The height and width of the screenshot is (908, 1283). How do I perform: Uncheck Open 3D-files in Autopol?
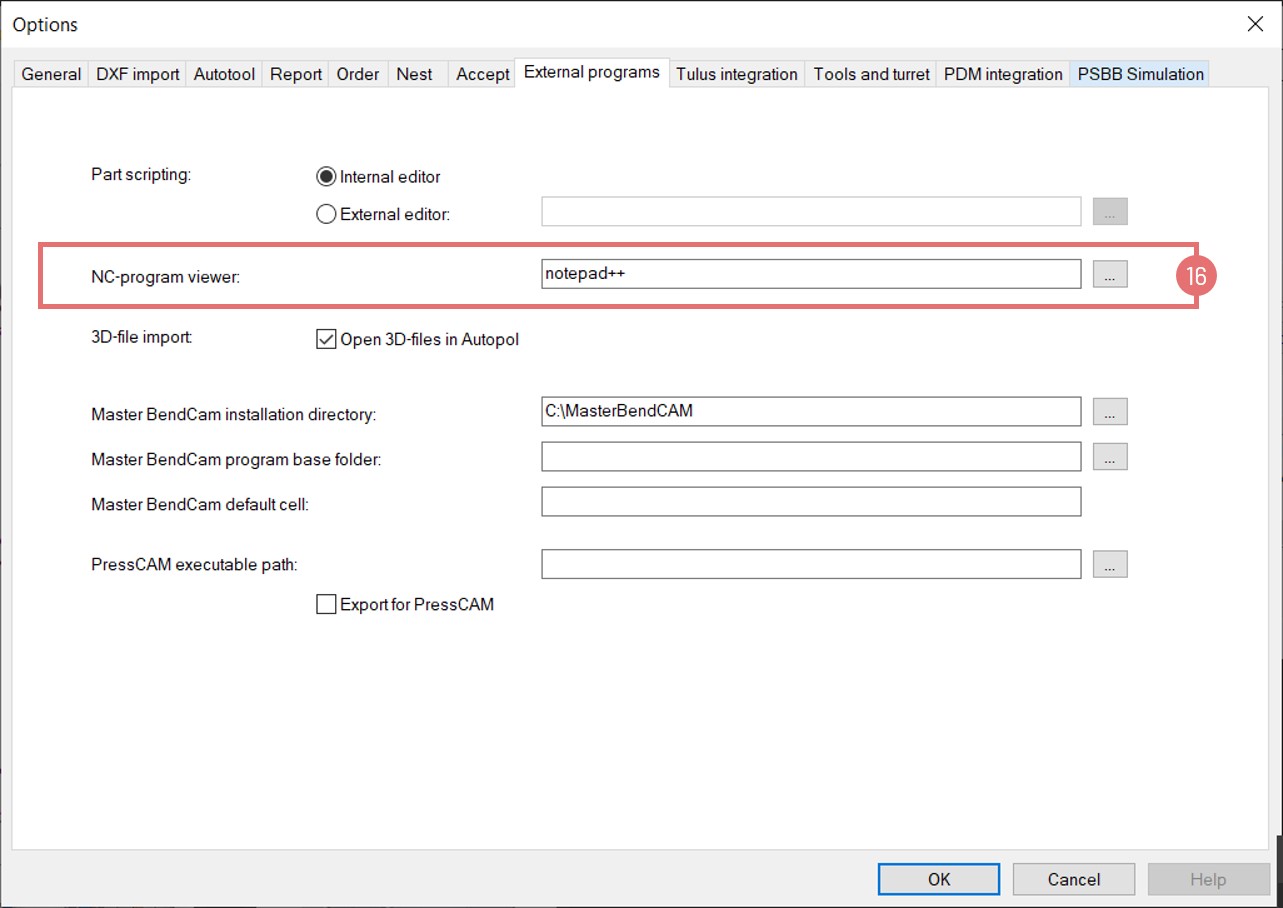click(326, 339)
